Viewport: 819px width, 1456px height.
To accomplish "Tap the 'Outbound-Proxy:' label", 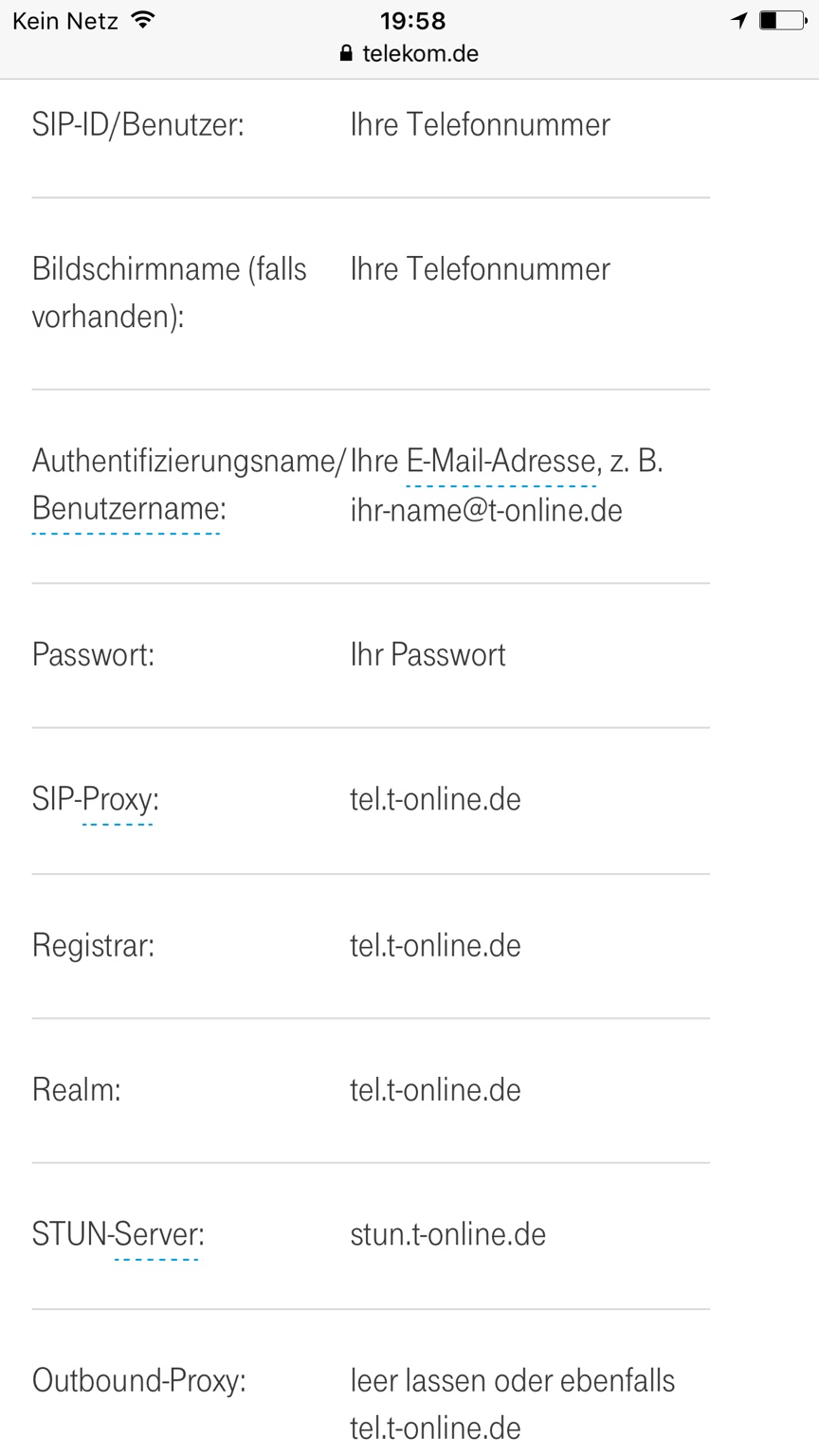I will click(x=138, y=1380).
